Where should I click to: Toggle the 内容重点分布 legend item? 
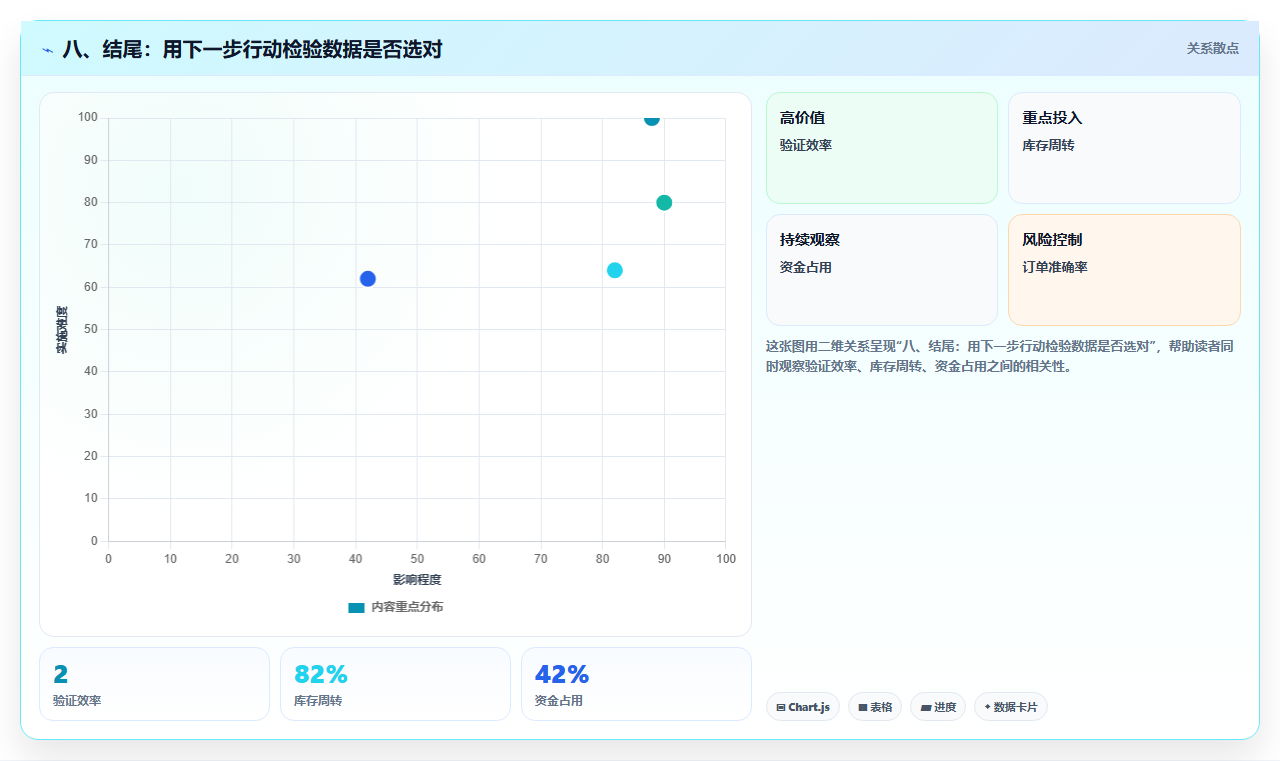pyautogui.click(x=395, y=607)
